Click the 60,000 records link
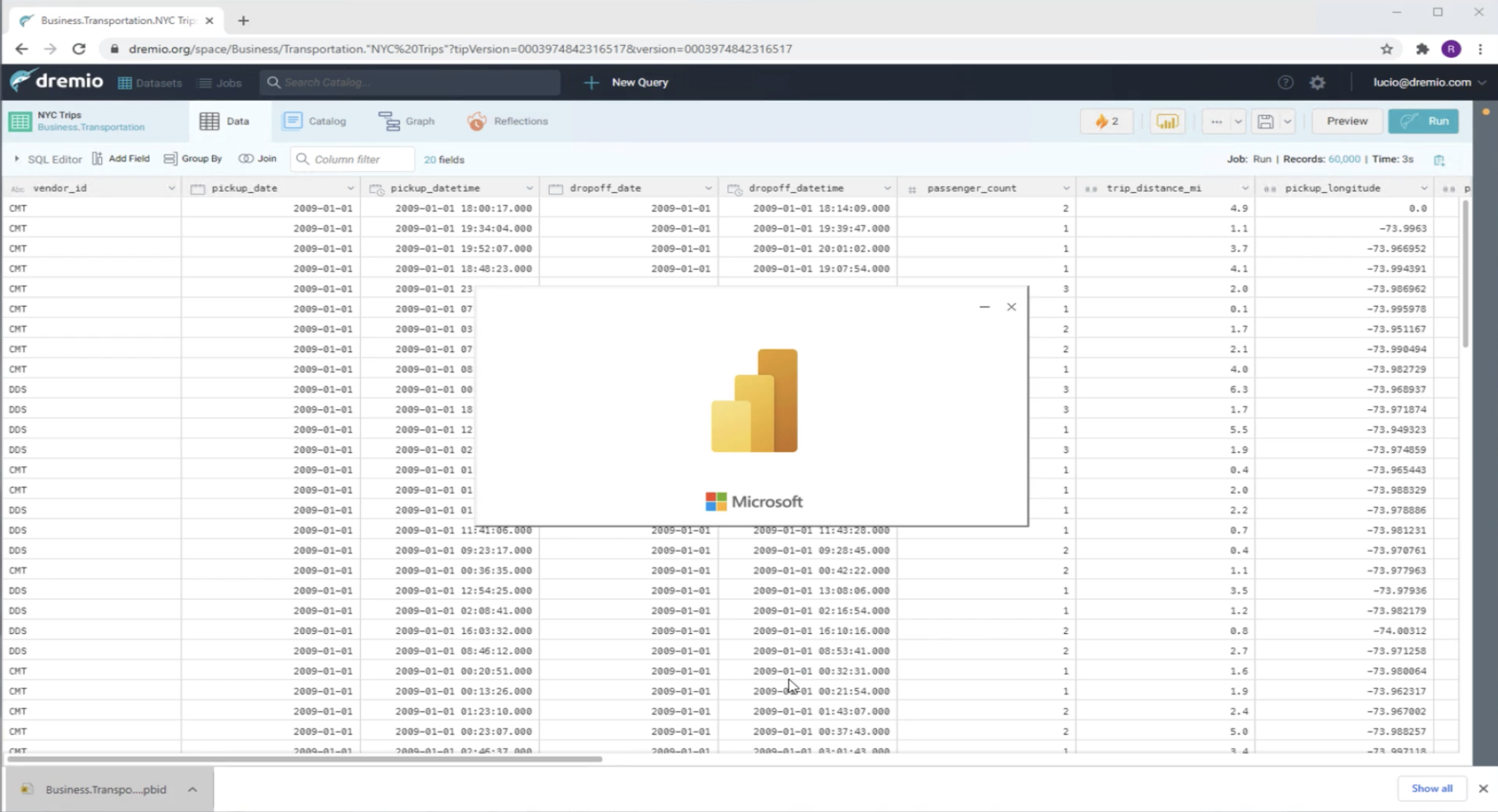 click(x=1344, y=159)
